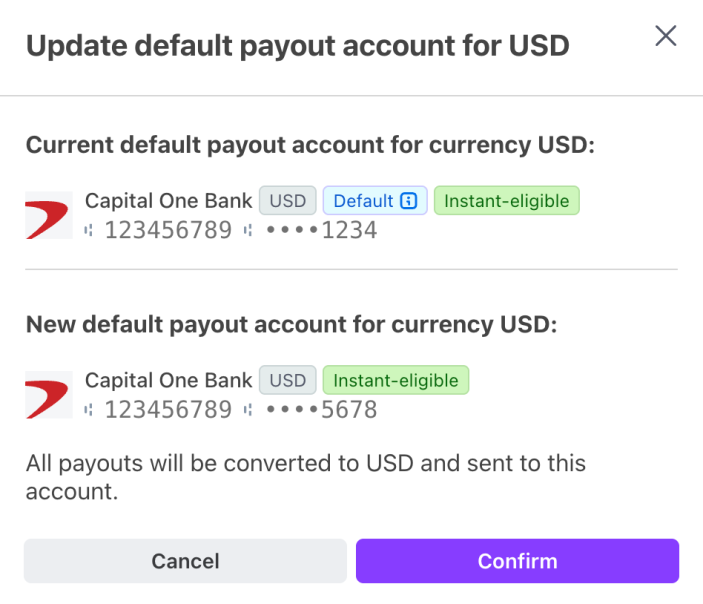Click Instant-eligible badge on current account
Image resolution: width=703 pixels, height=604 pixels.
(507, 200)
